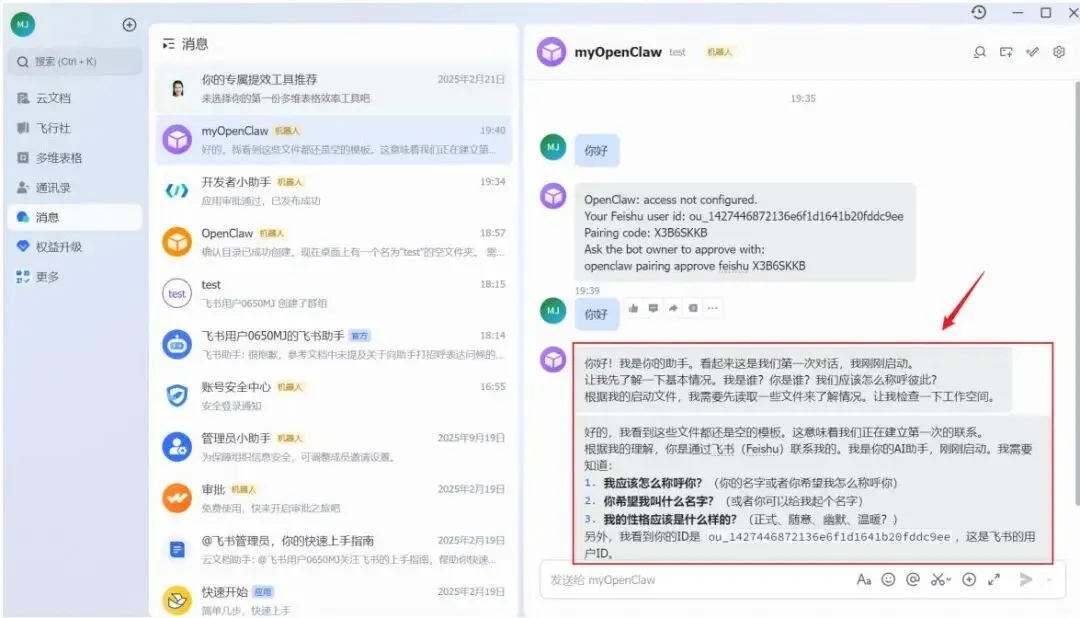This screenshot has height=618, width=1080.
Task: Click the 开发者小助手 code bracket avatar
Action: click(177, 191)
